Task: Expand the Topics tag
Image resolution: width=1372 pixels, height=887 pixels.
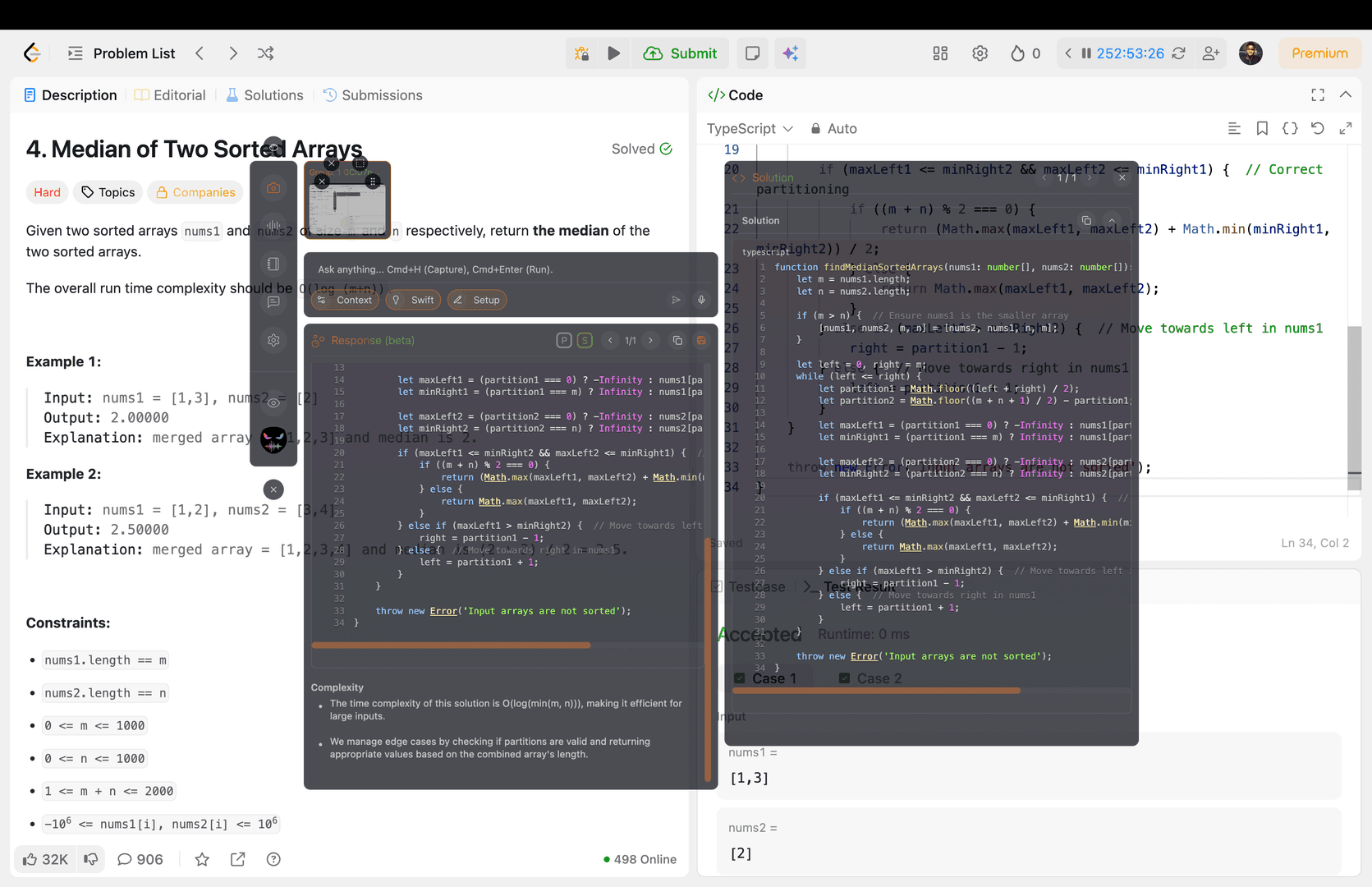Action: click(108, 192)
